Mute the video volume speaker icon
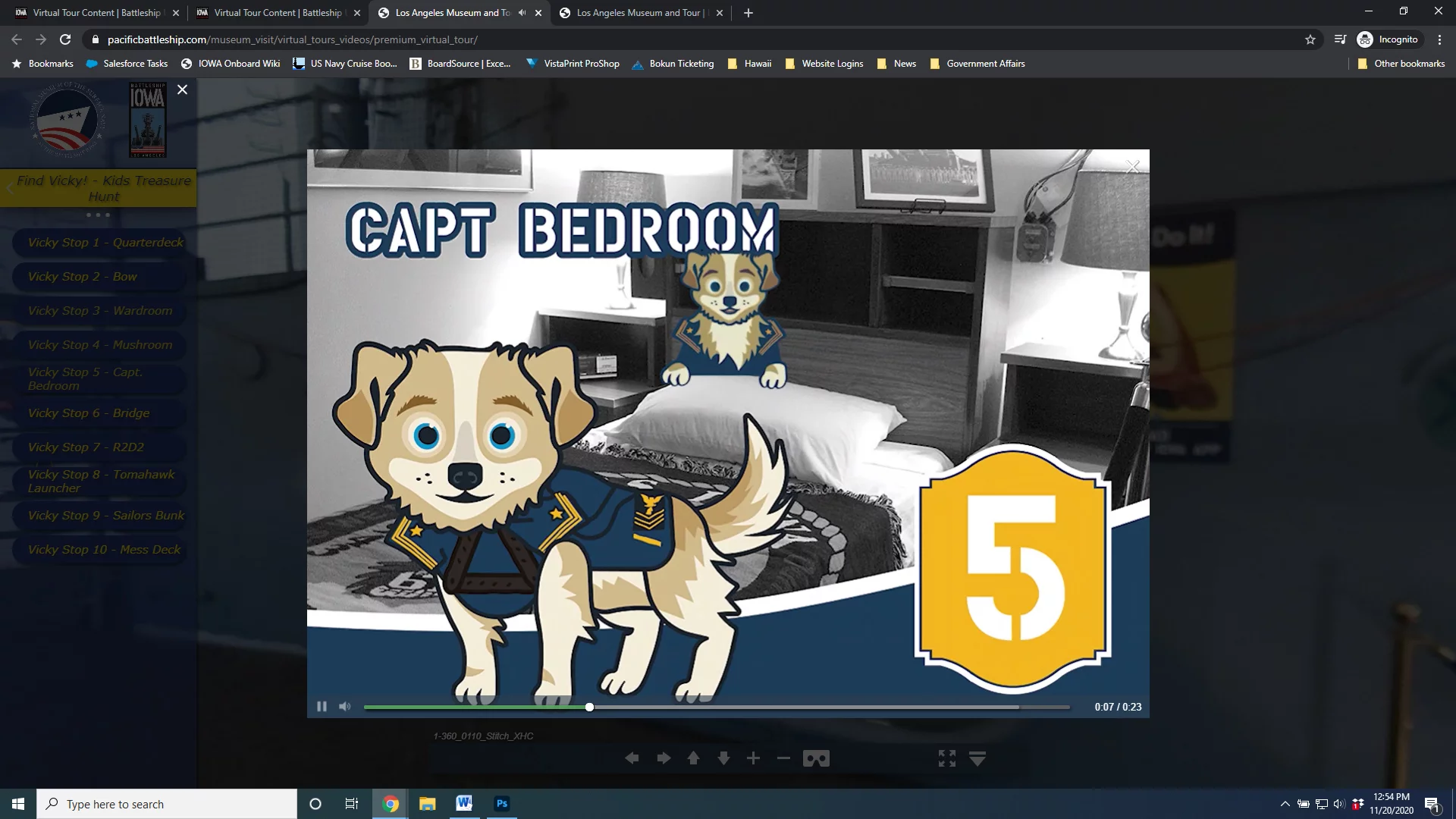1456x819 pixels. tap(345, 707)
